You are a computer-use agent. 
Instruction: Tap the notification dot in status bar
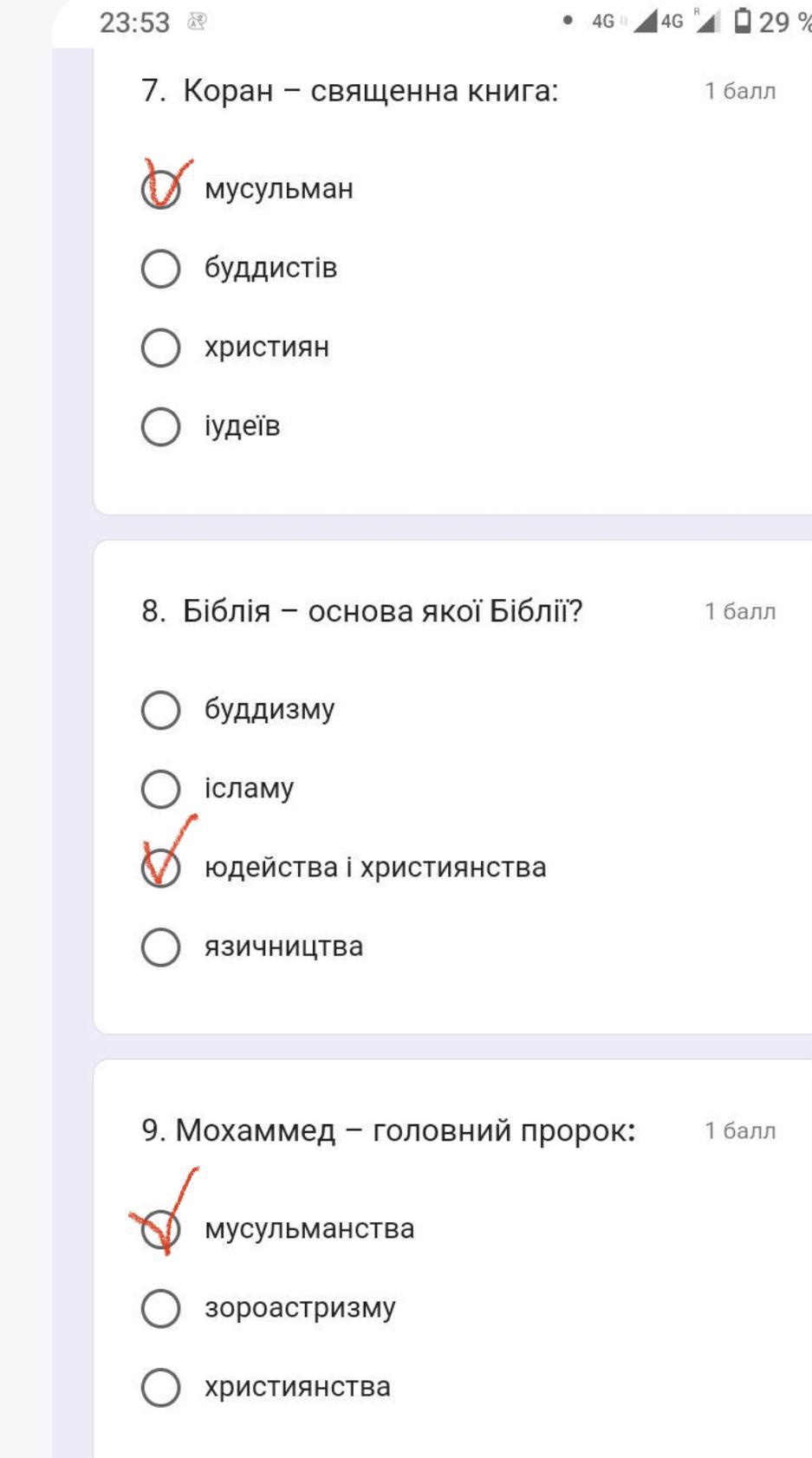(568, 22)
